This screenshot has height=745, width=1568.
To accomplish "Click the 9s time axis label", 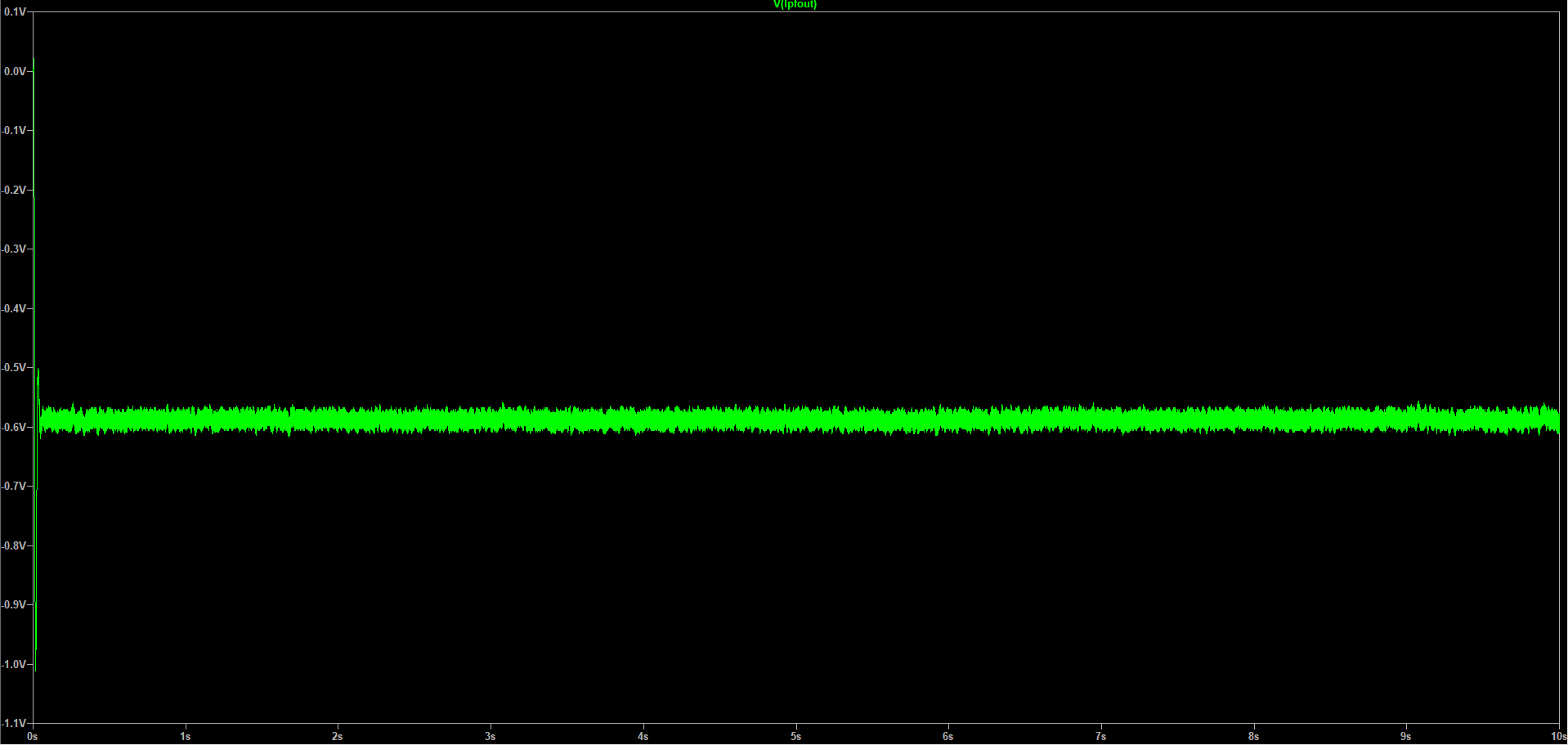I will [1406, 737].
